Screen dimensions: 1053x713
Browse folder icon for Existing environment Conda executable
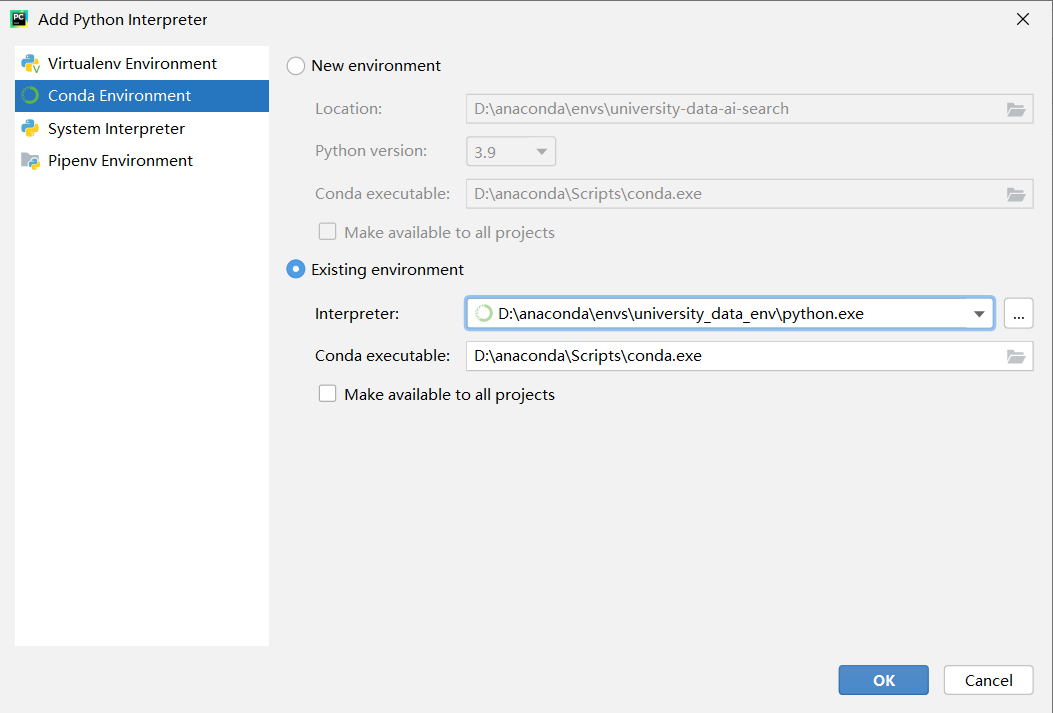tap(1015, 356)
